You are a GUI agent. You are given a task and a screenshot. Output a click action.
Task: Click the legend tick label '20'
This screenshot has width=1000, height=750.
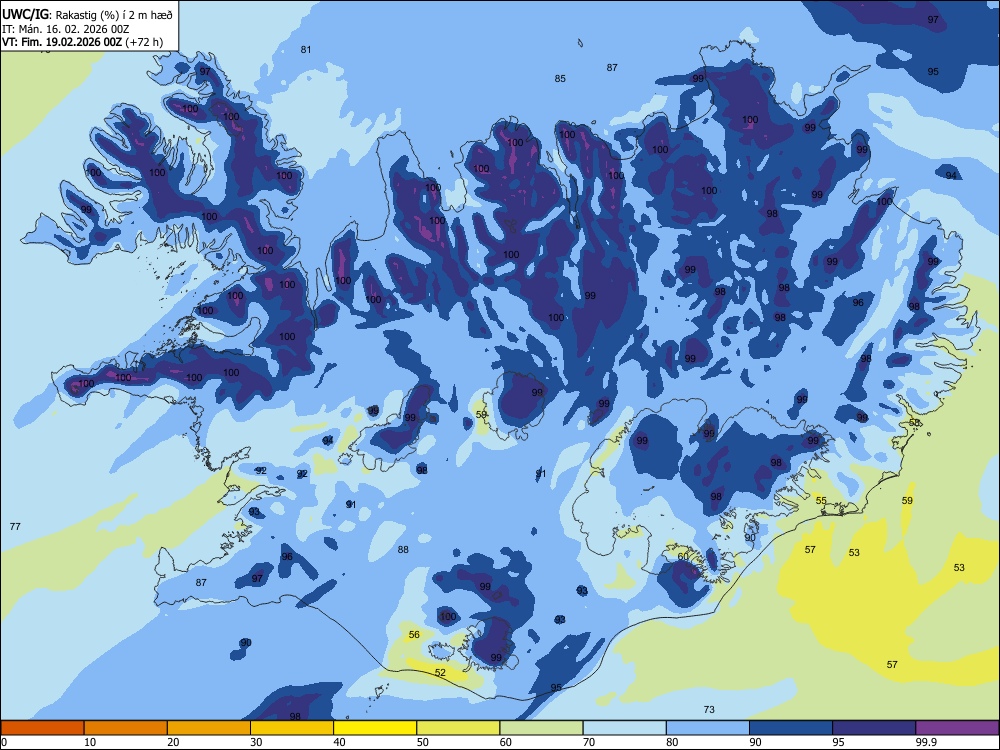(173, 742)
